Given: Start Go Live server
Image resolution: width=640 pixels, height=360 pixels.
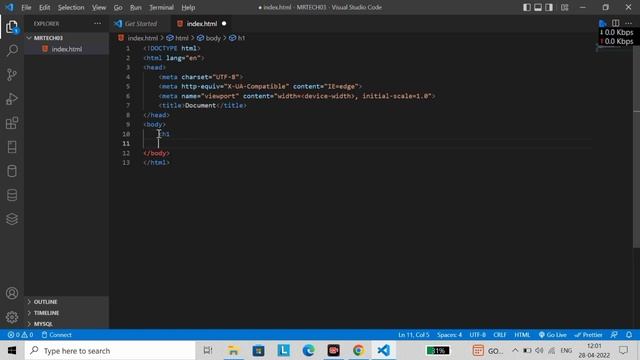Looking at the screenshot, I should [x=552, y=335].
